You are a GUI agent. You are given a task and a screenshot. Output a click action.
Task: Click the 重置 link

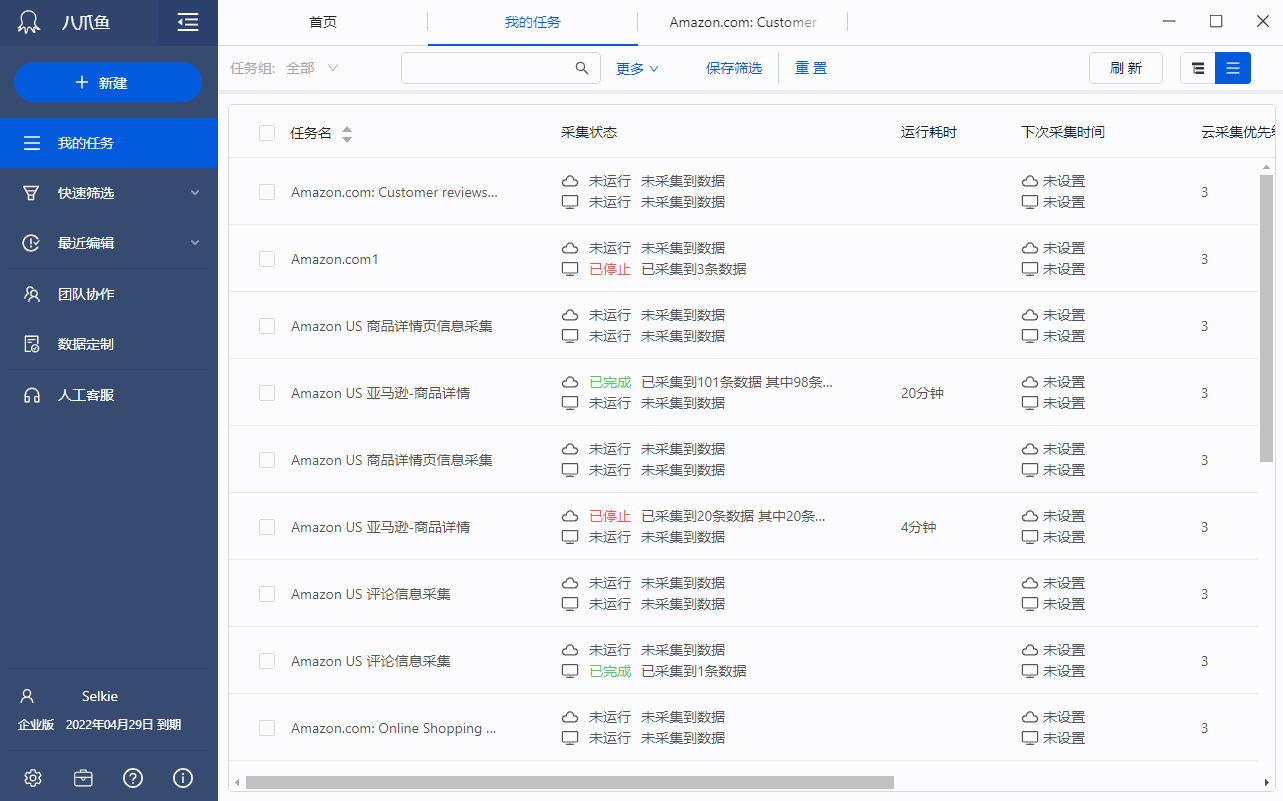click(811, 68)
